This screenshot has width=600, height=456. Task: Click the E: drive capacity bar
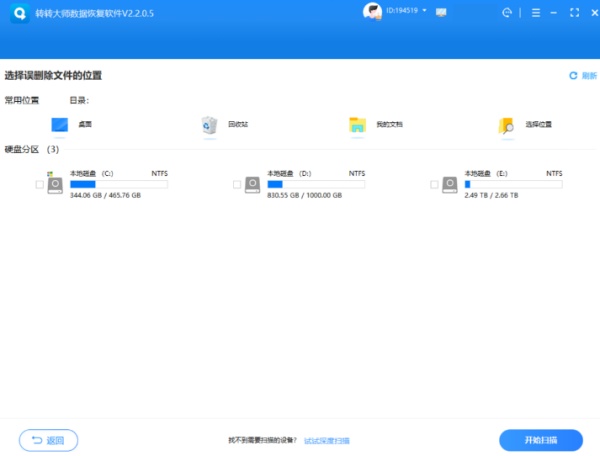coord(513,184)
